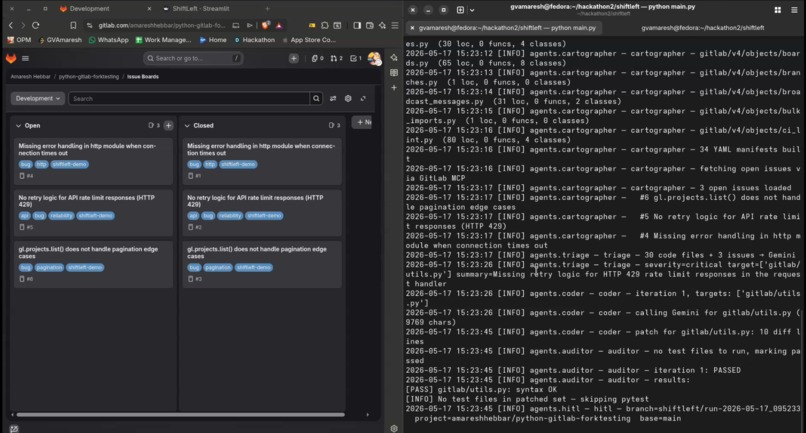Click the Brave shields icon in address bar
This screenshot has width=806, height=433.
[266, 25]
